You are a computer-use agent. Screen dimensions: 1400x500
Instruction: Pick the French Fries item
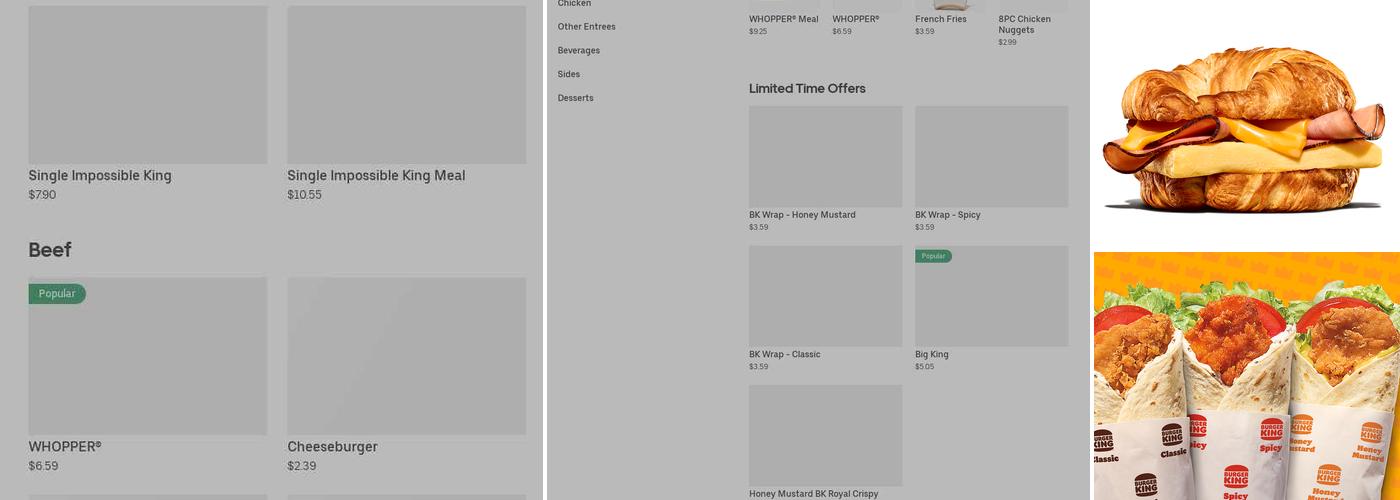pos(940,19)
